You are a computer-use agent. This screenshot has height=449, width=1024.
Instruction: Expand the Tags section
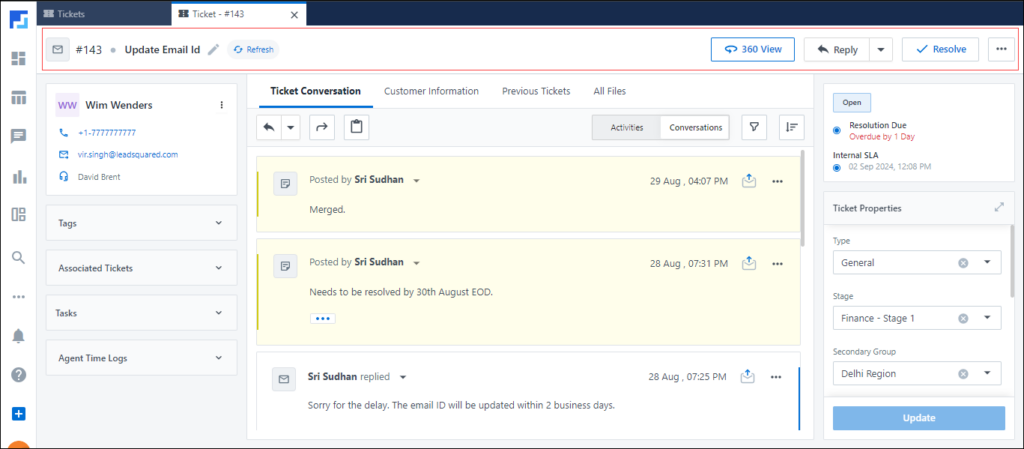pyautogui.click(x=142, y=223)
